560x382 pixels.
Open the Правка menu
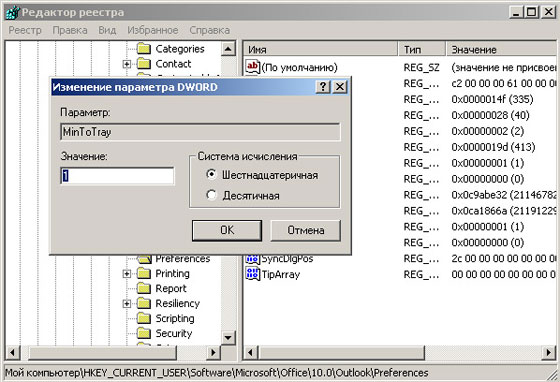click(70, 30)
